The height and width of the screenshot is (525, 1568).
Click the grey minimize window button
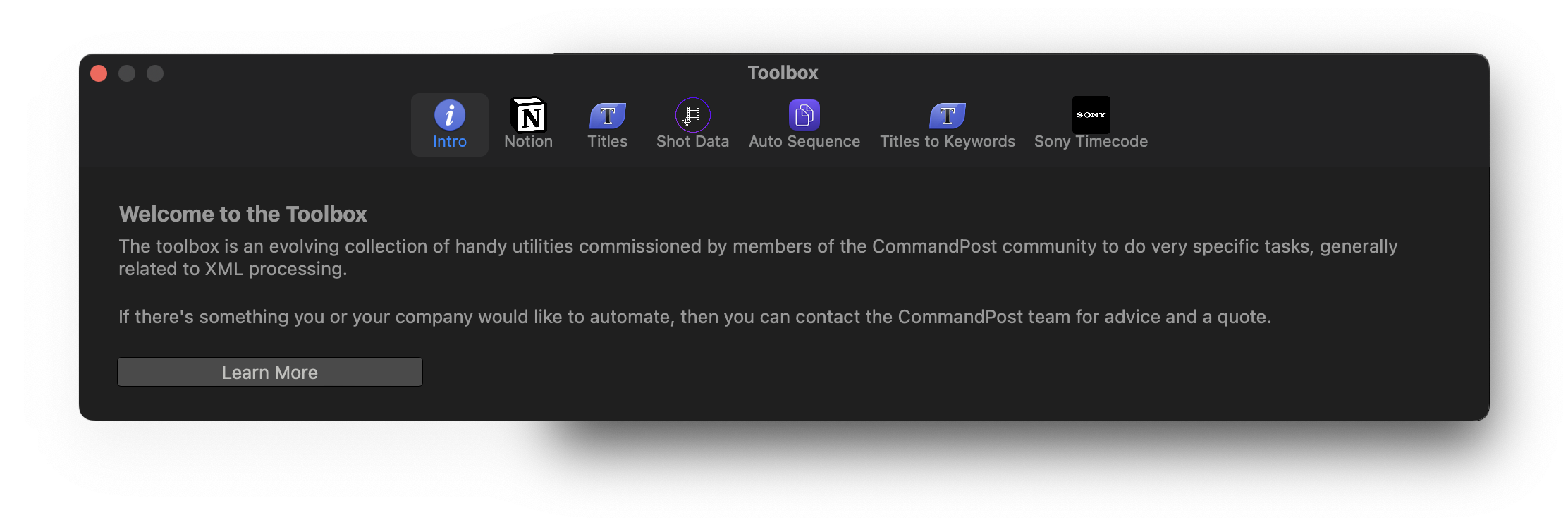tap(127, 73)
